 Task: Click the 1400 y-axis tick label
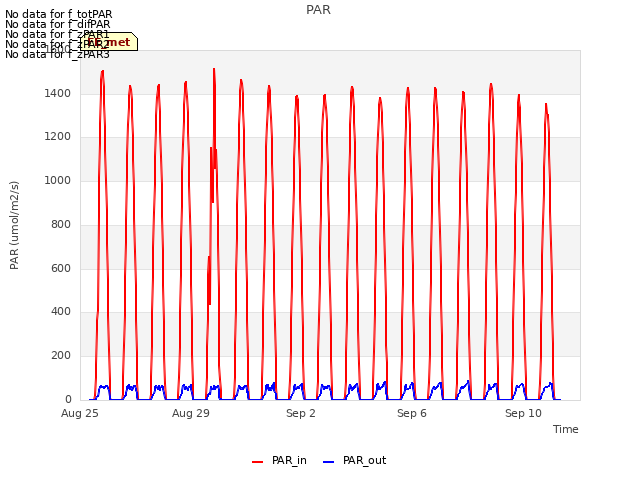pos(58,93)
